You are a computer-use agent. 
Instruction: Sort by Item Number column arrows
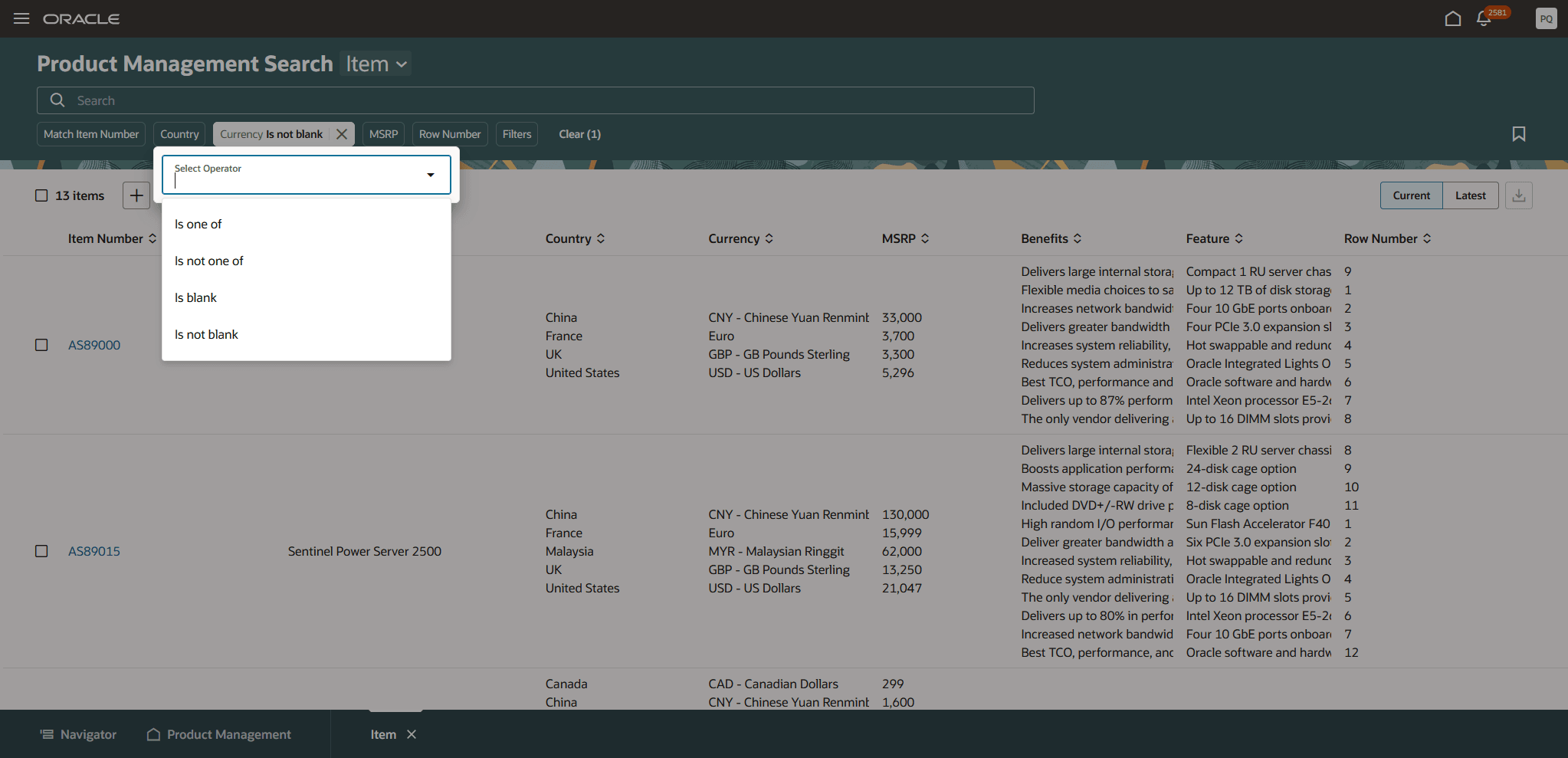click(x=153, y=238)
